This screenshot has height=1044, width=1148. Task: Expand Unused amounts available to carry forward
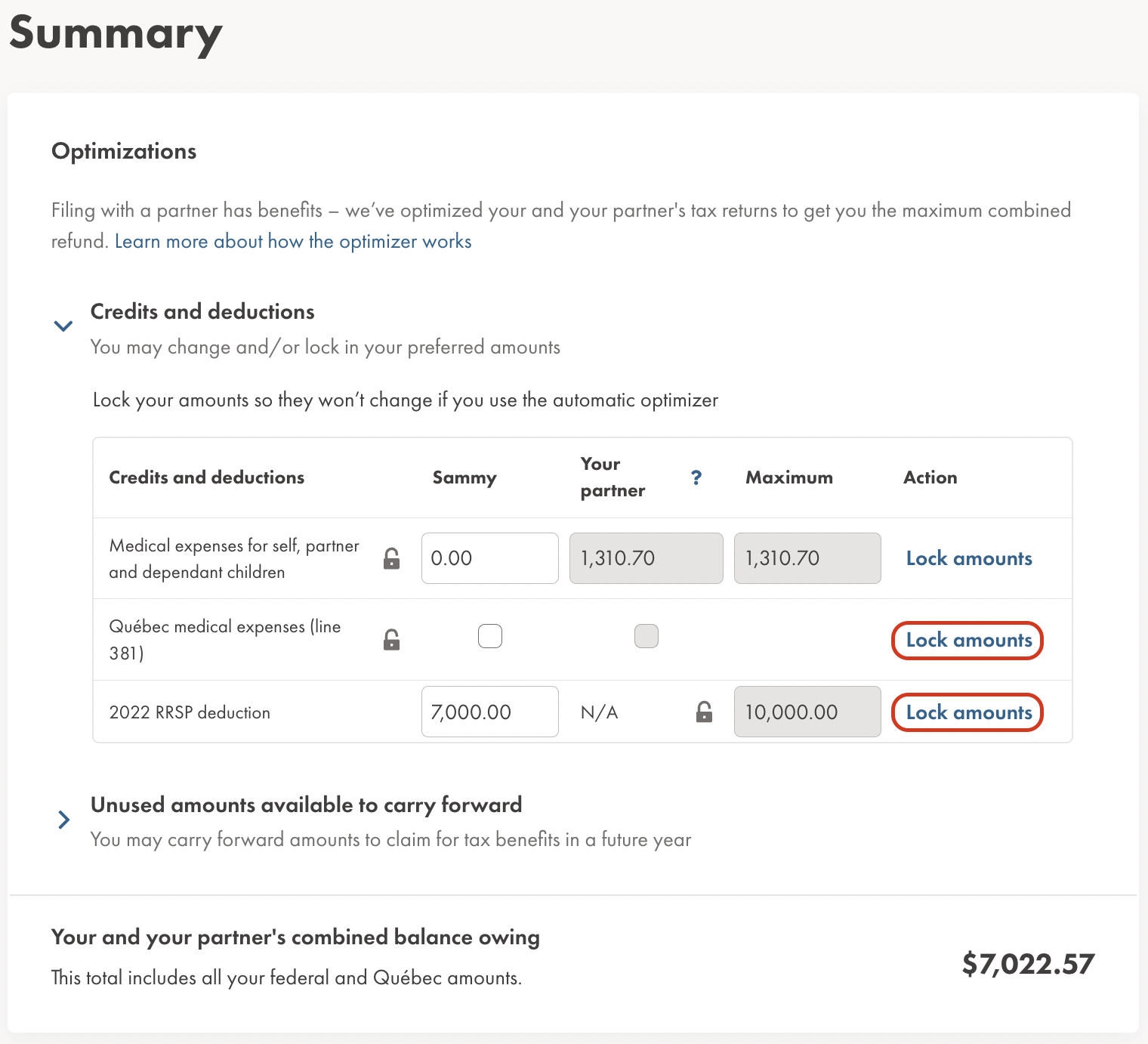coord(64,820)
